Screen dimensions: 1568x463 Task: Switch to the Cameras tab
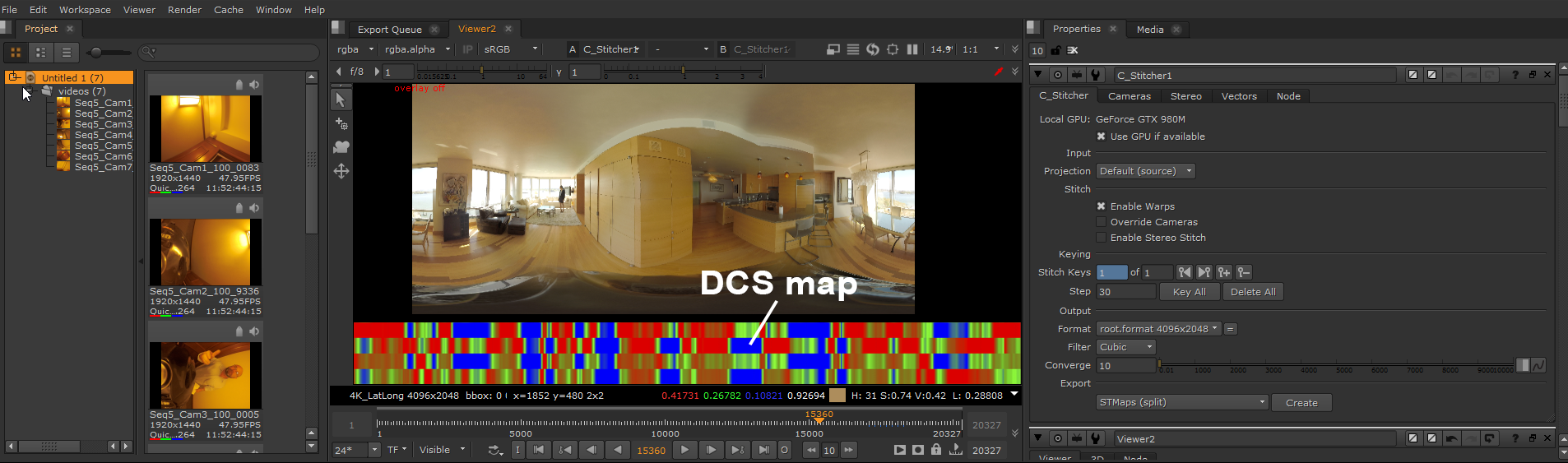pyautogui.click(x=1129, y=96)
